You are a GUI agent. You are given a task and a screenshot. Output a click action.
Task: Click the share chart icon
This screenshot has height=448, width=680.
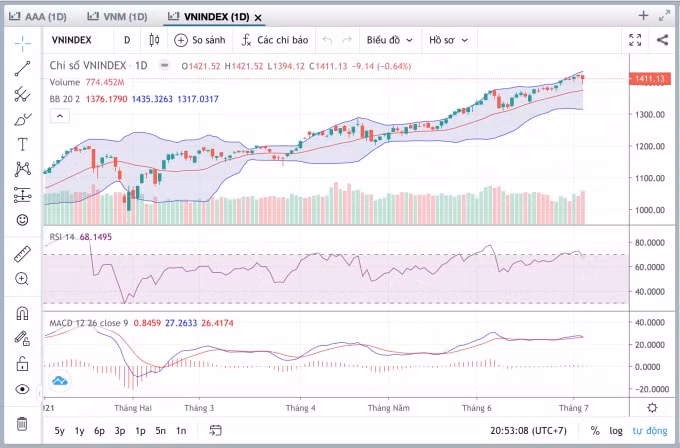[x=662, y=40]
